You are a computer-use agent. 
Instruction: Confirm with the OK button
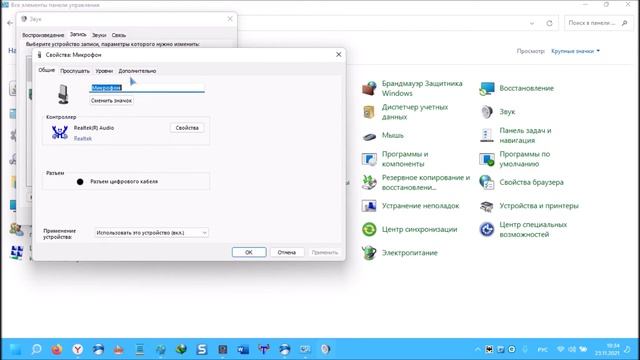click(x=249, y=252)
